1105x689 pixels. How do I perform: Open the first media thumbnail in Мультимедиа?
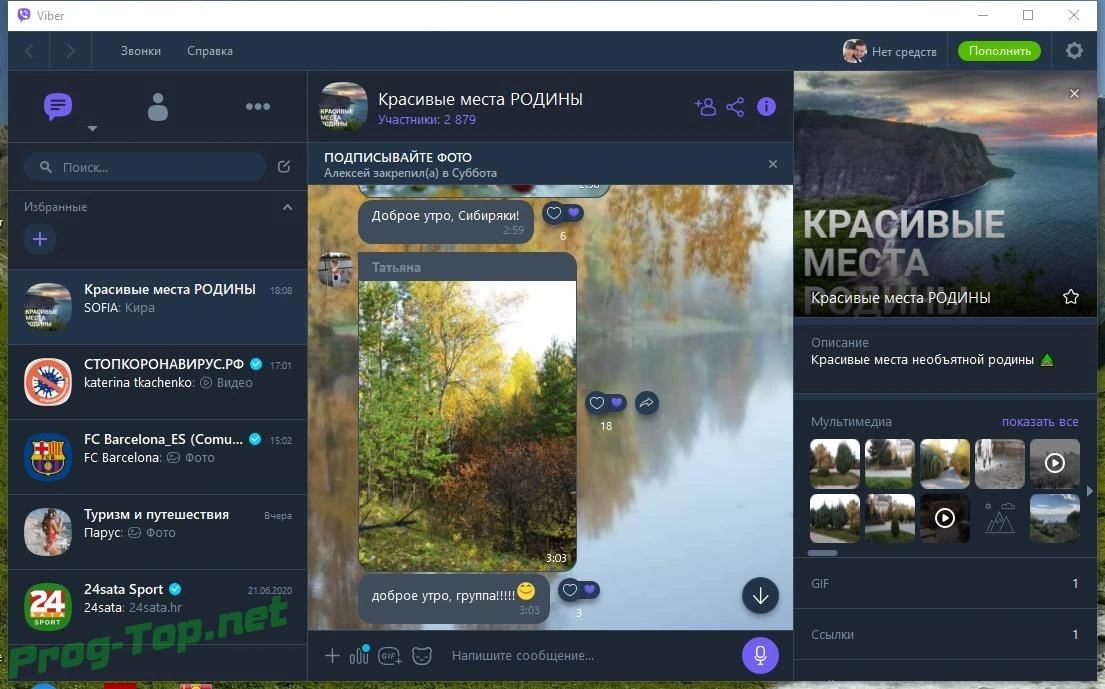tap(834, 464)
